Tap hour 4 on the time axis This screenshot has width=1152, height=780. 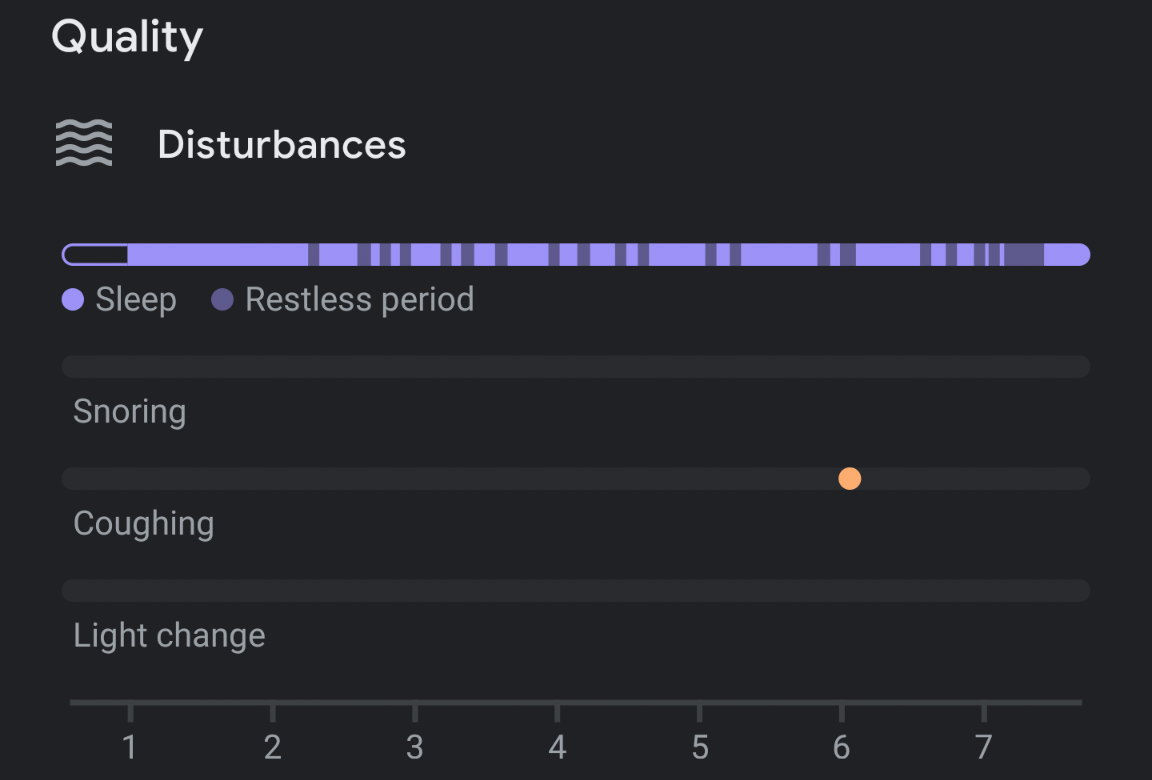(557, 747)
